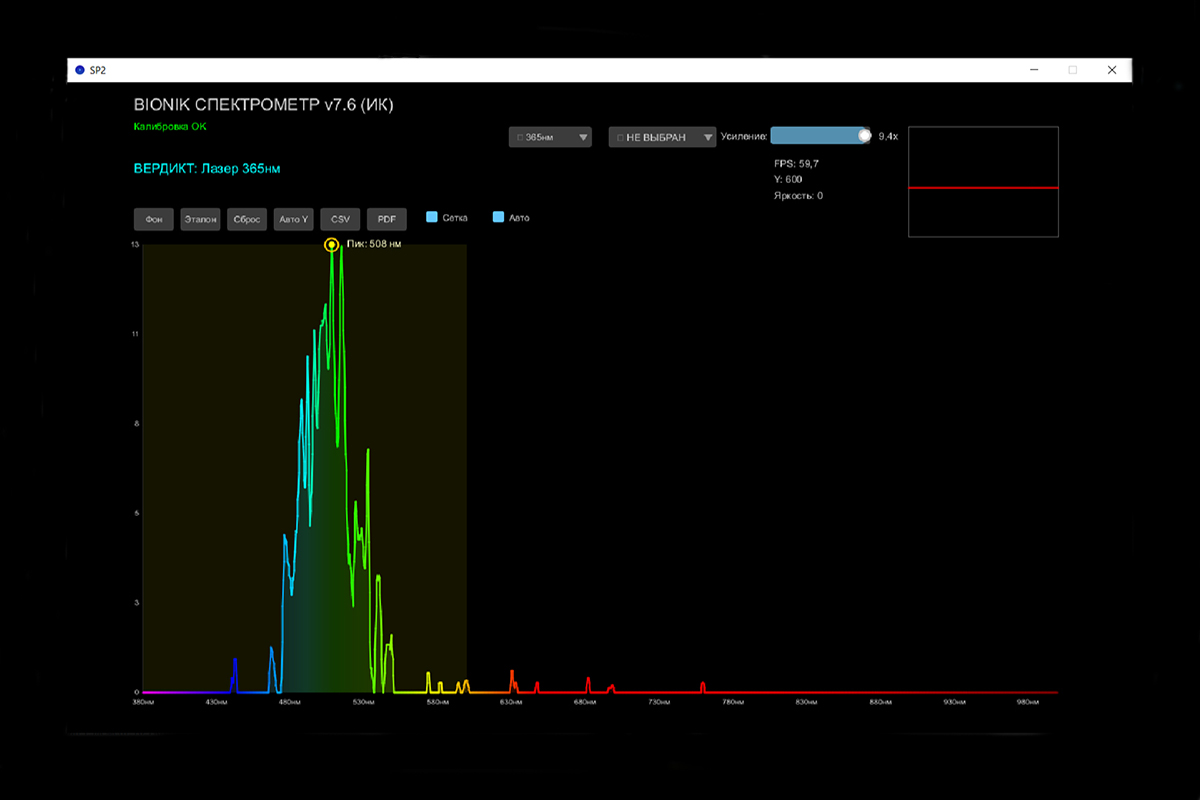Click the Яркость: 0 readout
The width and height of the screenshot is (1200, 800).
(x=799, y=195)
